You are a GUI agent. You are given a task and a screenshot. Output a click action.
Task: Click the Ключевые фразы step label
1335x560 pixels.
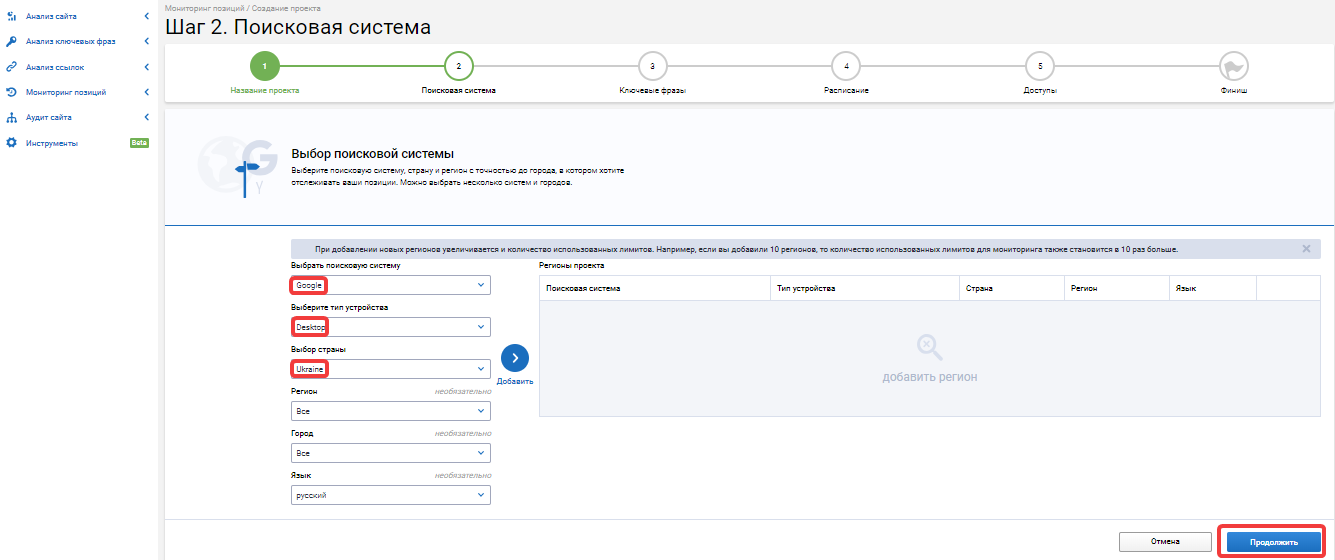[x=652, y=90]
